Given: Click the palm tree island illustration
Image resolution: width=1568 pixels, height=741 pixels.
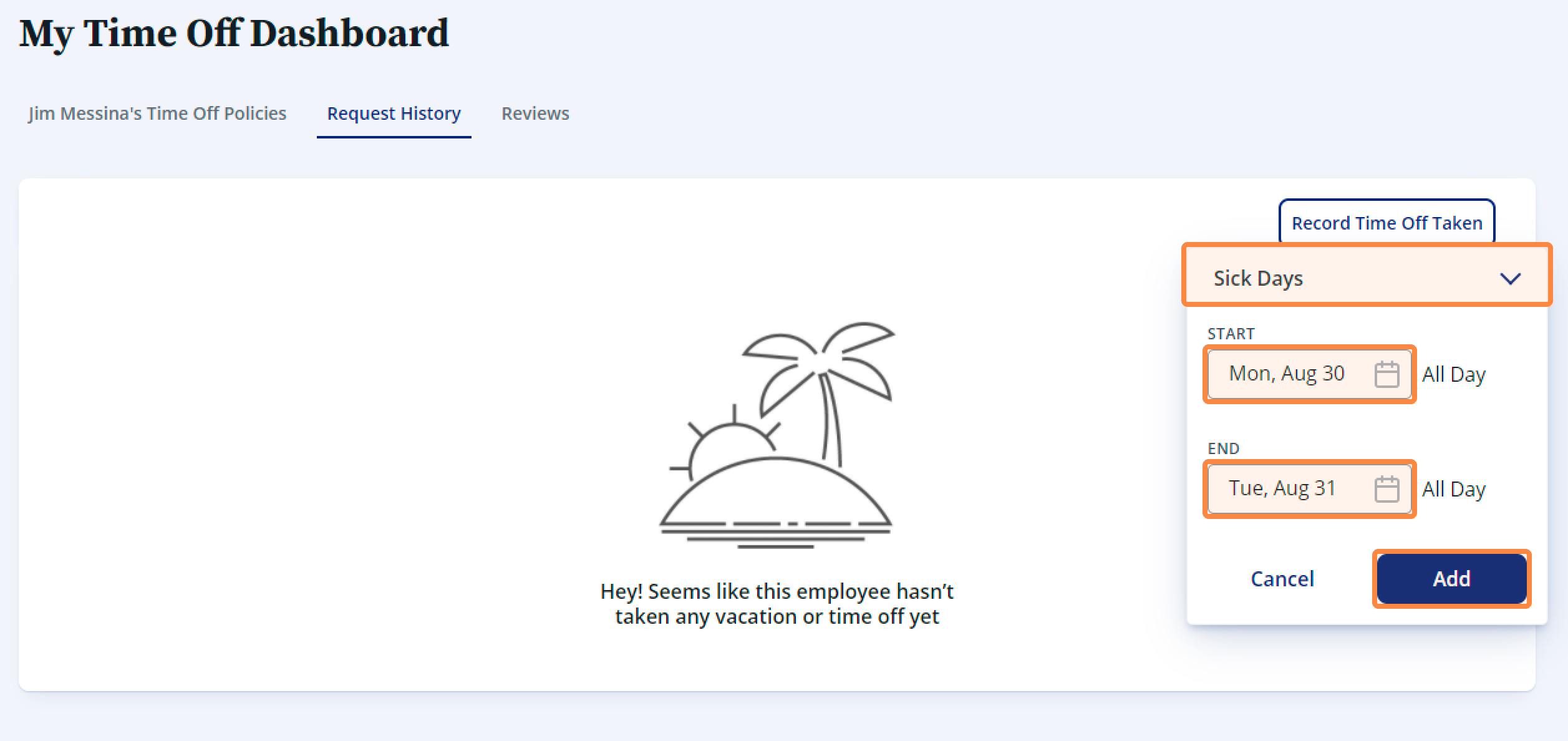Looking at the screenshot, I should 777,435.
